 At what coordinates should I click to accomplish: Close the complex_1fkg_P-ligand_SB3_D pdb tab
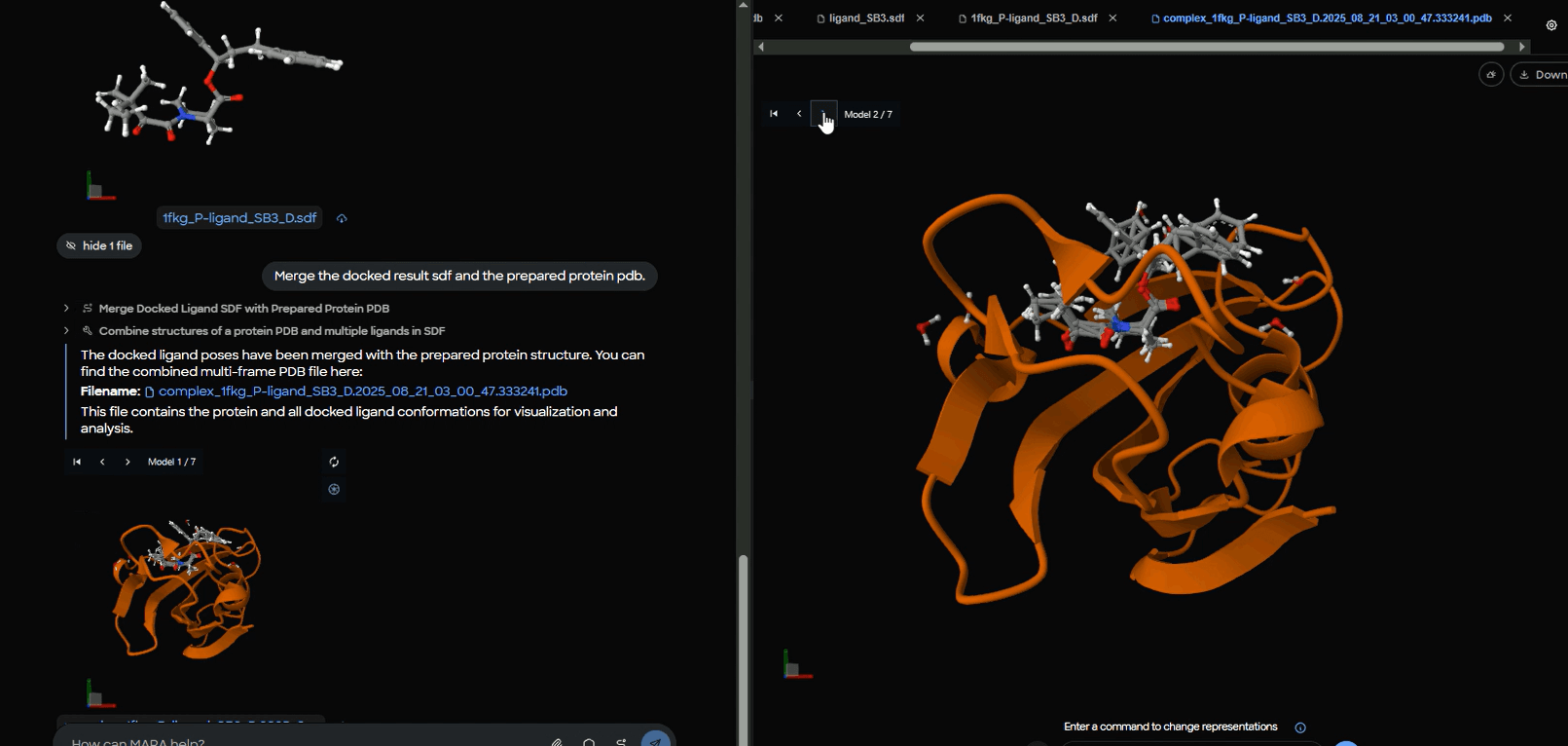[1508, 19]
